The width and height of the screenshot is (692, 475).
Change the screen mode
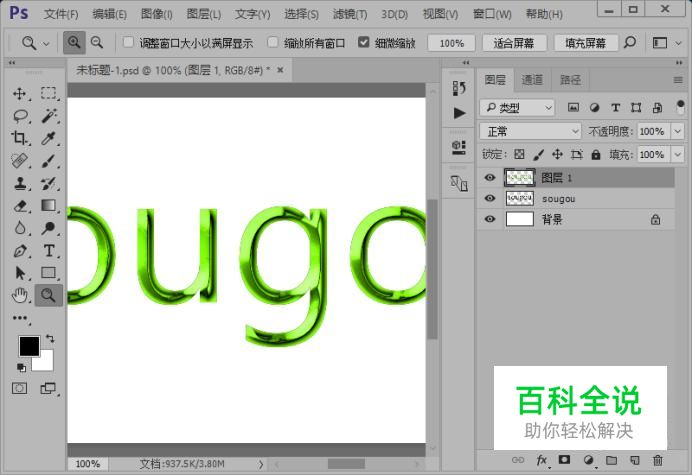(48, 388)
